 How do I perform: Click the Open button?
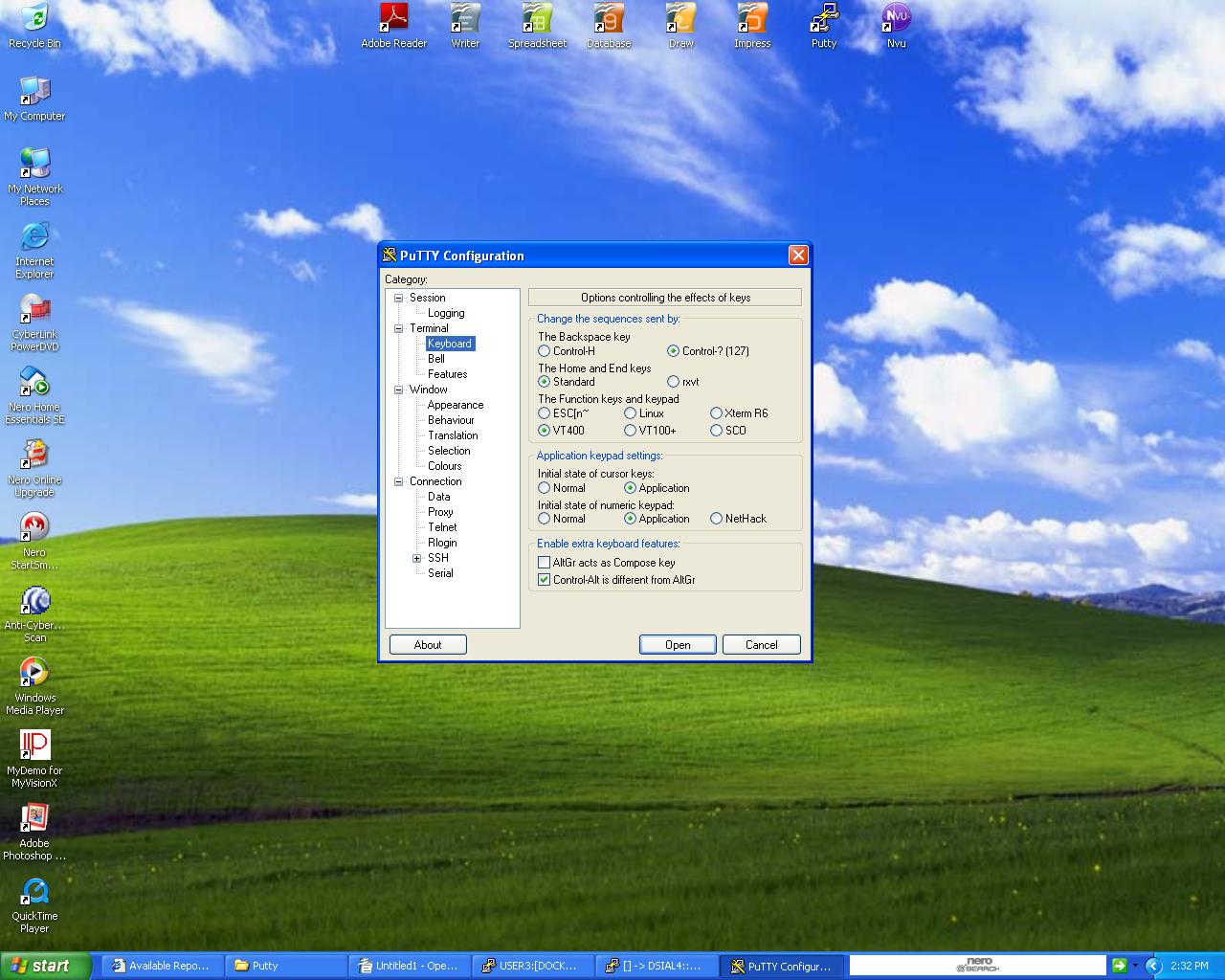[678, 645]
